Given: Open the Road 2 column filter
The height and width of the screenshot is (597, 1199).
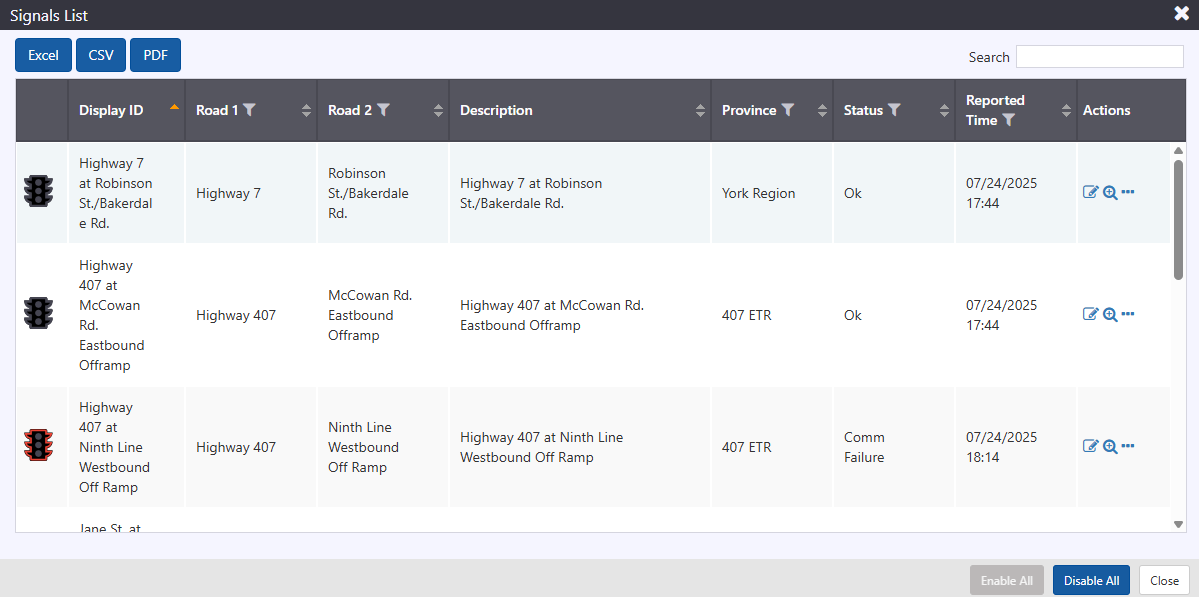Looking at the screenshot, I should pos(383,110).
